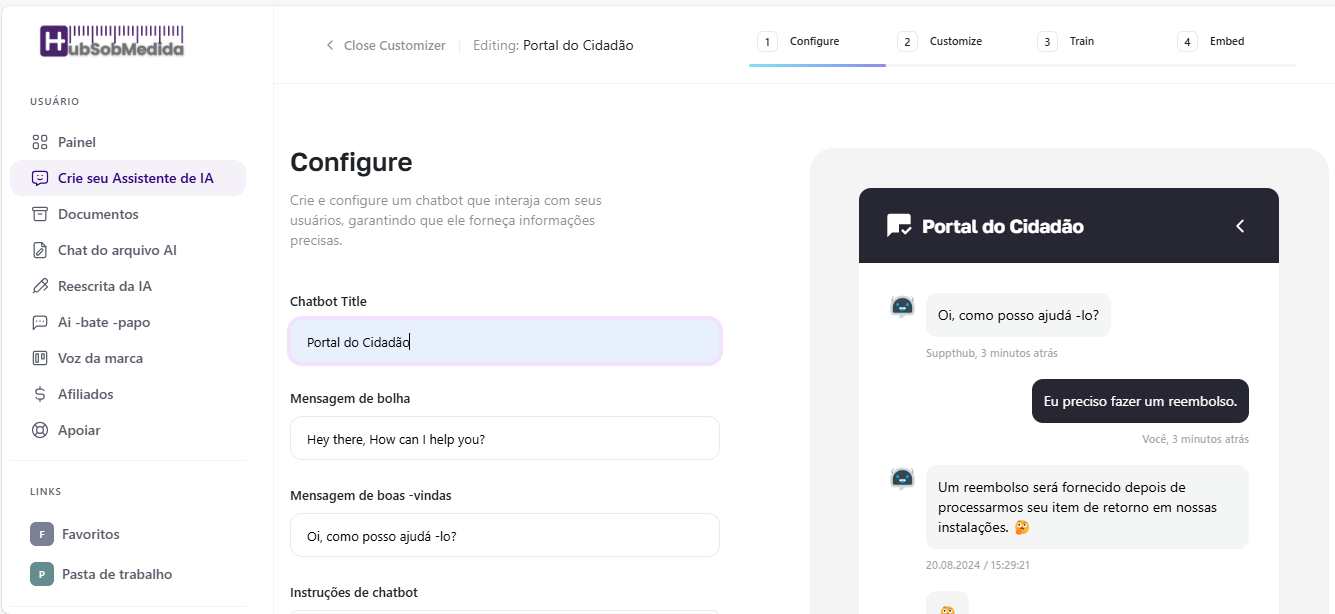
Task: Open the Ai -bate -papo chat bubble icon
Action: 40,321
